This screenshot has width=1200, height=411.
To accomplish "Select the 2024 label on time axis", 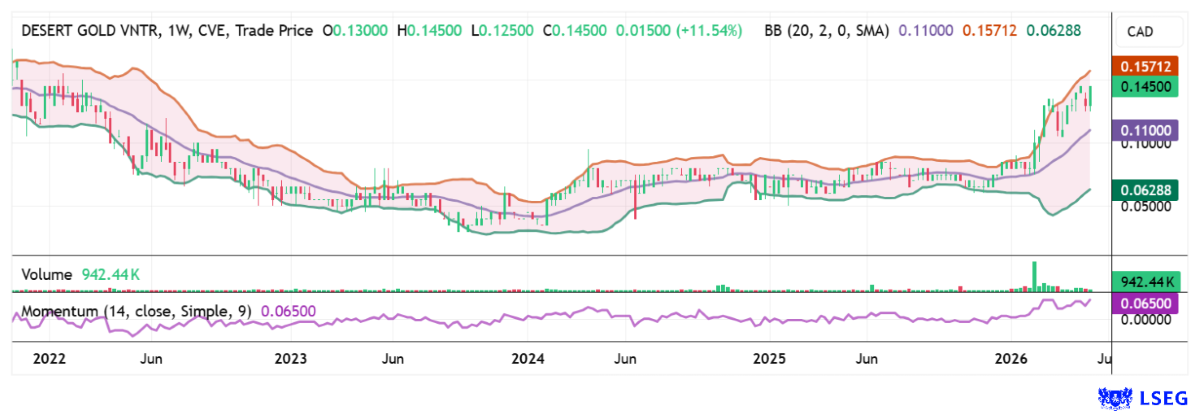I will coord(527,357).
